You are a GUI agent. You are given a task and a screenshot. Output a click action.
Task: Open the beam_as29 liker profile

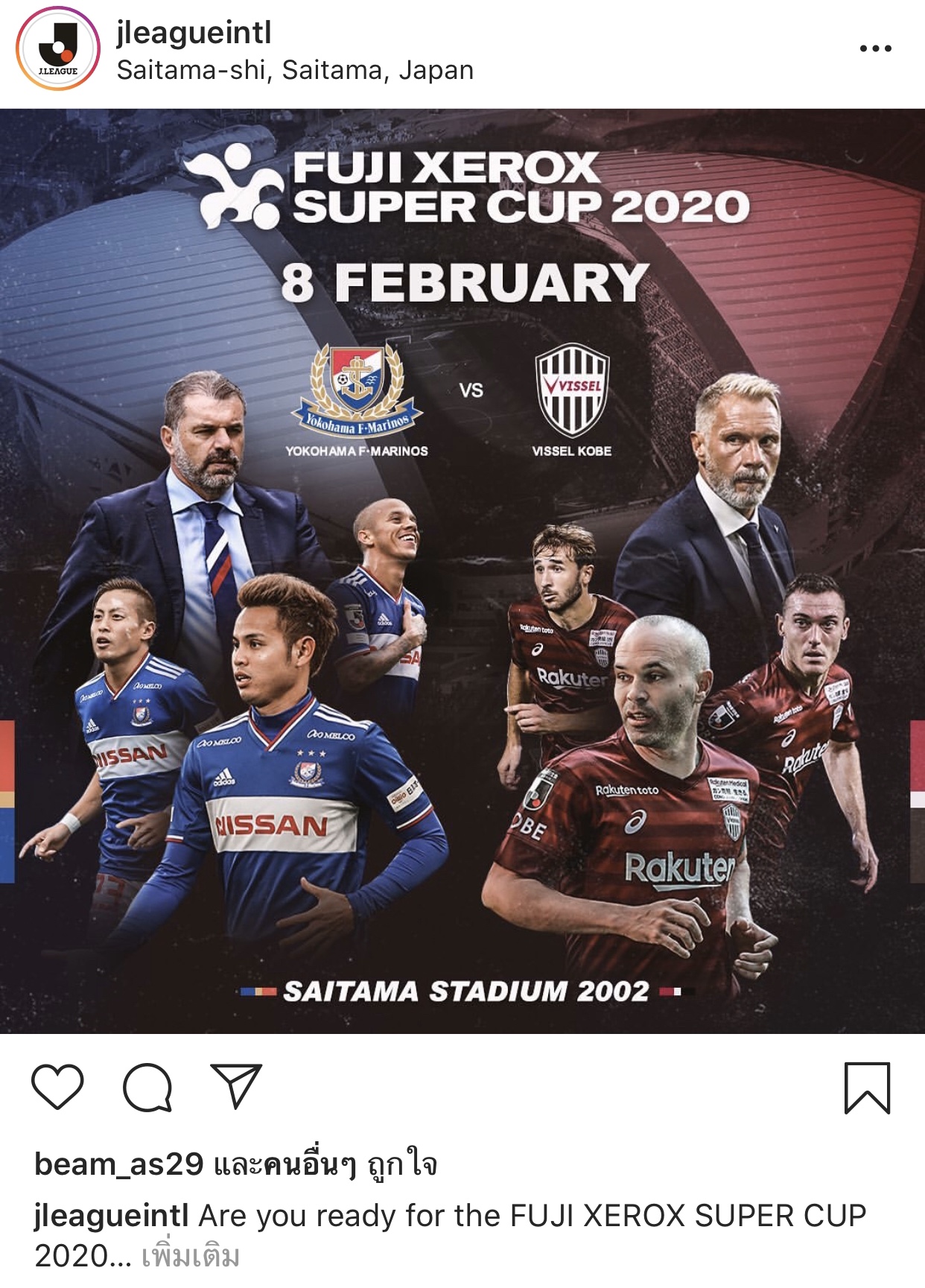click(x=119, y=1164)
